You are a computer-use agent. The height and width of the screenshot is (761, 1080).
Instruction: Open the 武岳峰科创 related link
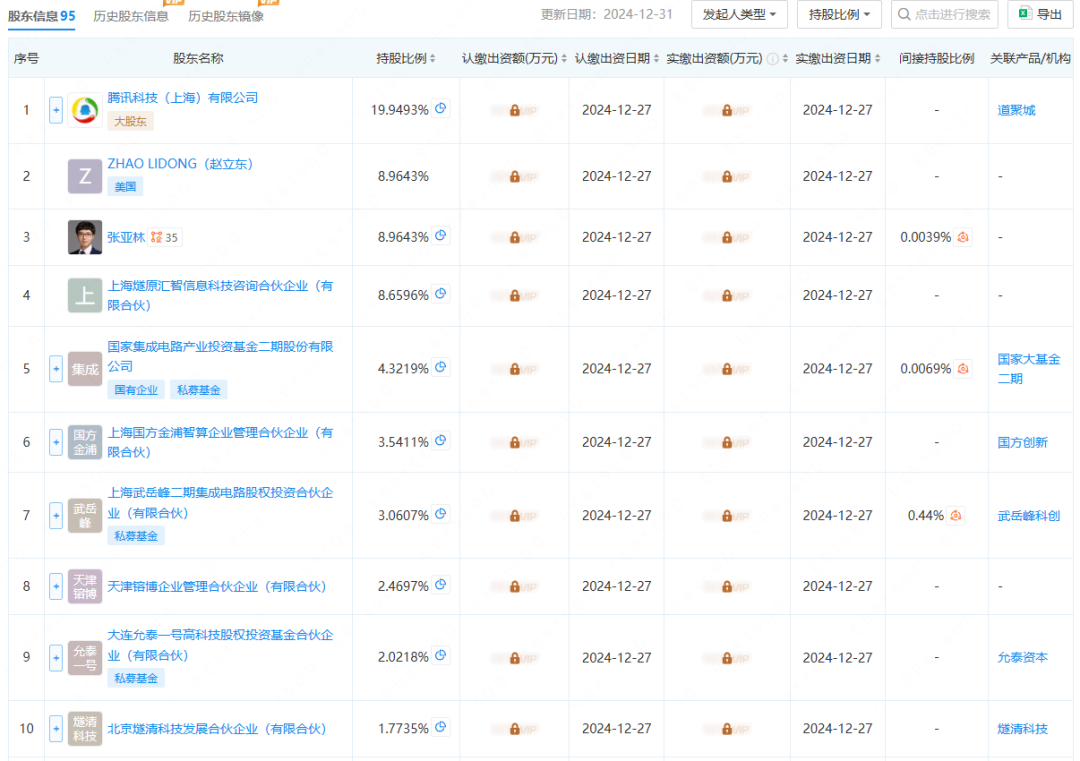(x=1028, y=515)
